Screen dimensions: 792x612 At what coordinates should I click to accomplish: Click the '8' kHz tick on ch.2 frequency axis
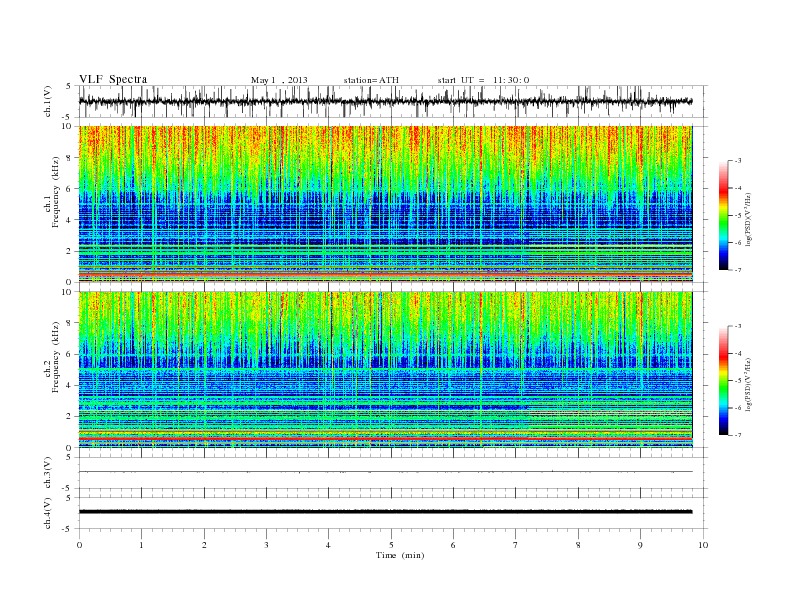tap(69, 323)
